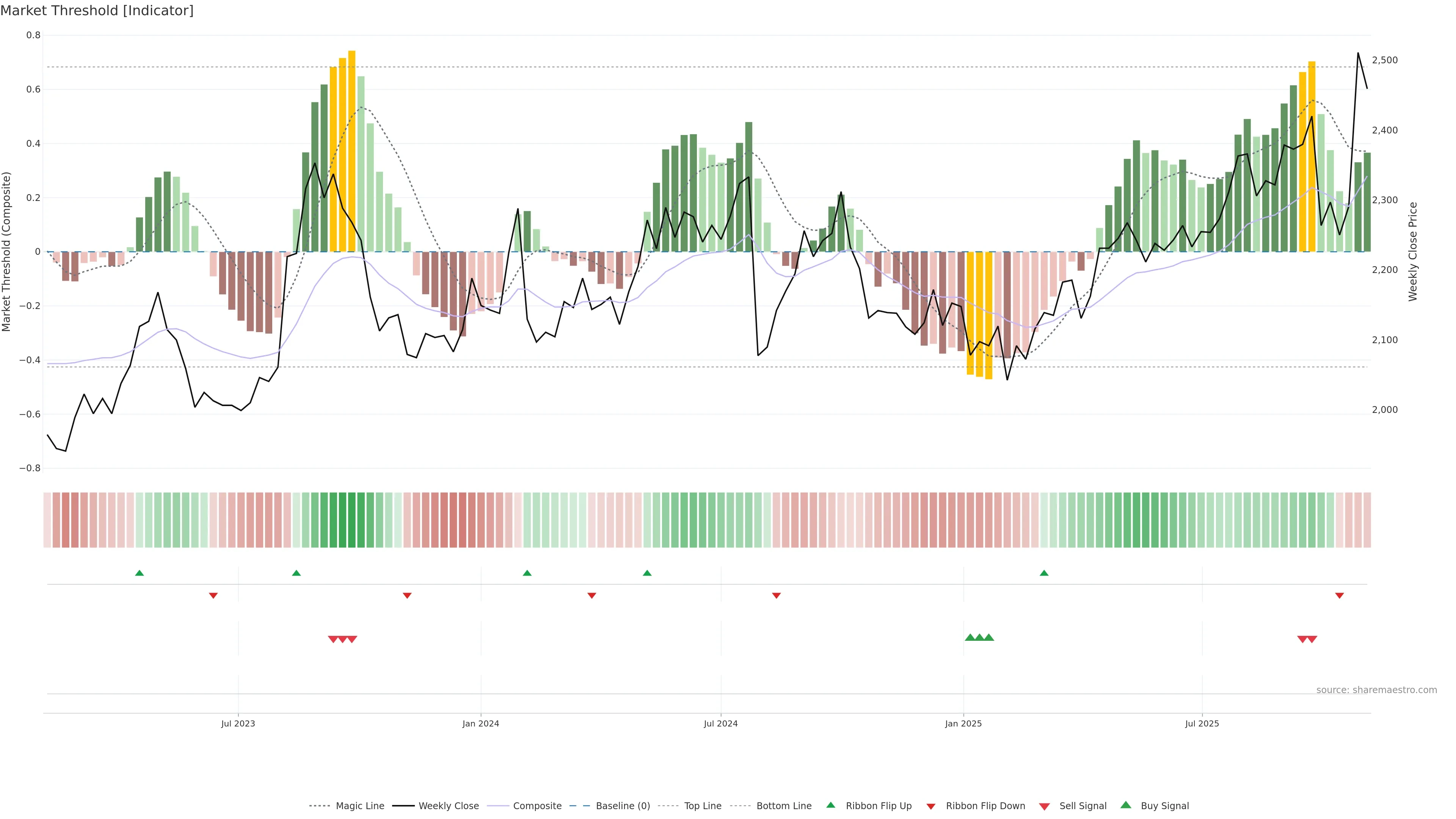Click first buy signal triangle at Jan 2025

click(x=970, y=637)
